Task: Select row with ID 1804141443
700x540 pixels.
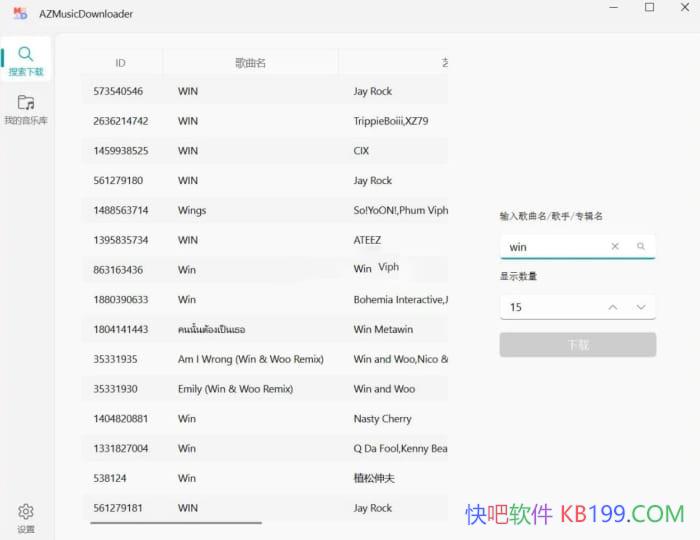Action: pyautogui.click(x=265, y=329)
